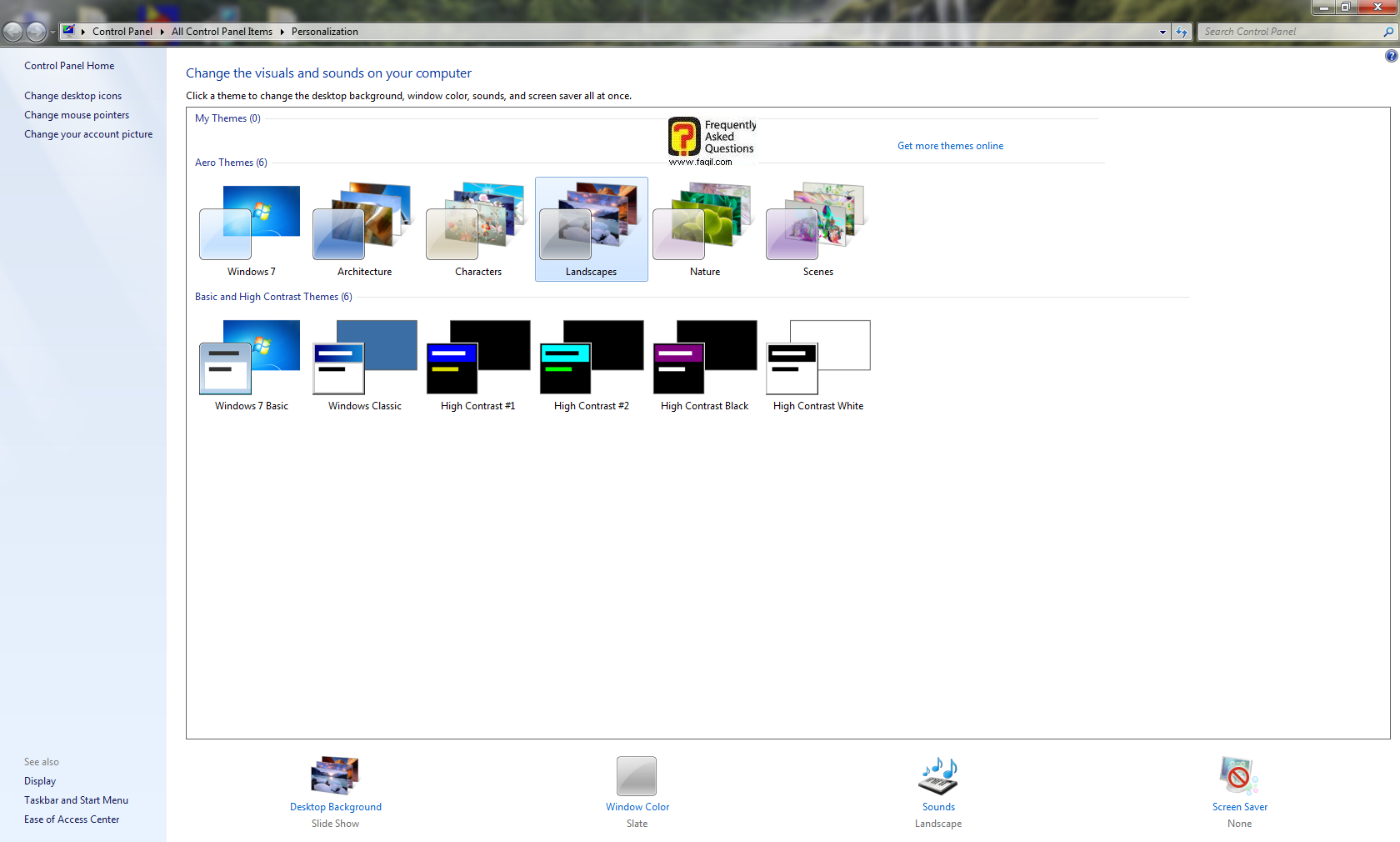
Task: Expand arrow after Control Panel breadcrumb
Action: tap(162, 32)
